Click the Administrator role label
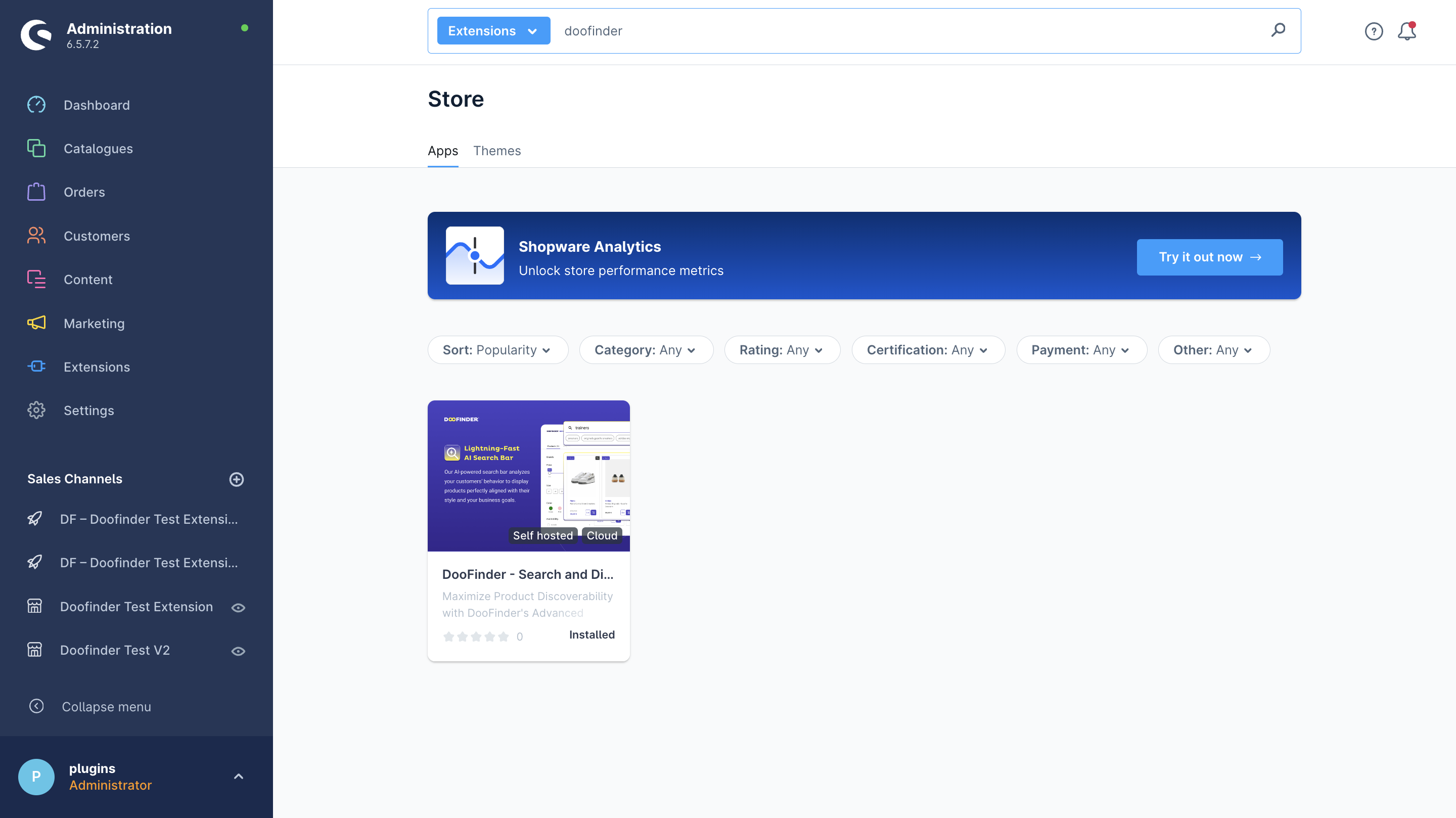1456x818 pixels. pyautogui.click(x=110, y=785)
